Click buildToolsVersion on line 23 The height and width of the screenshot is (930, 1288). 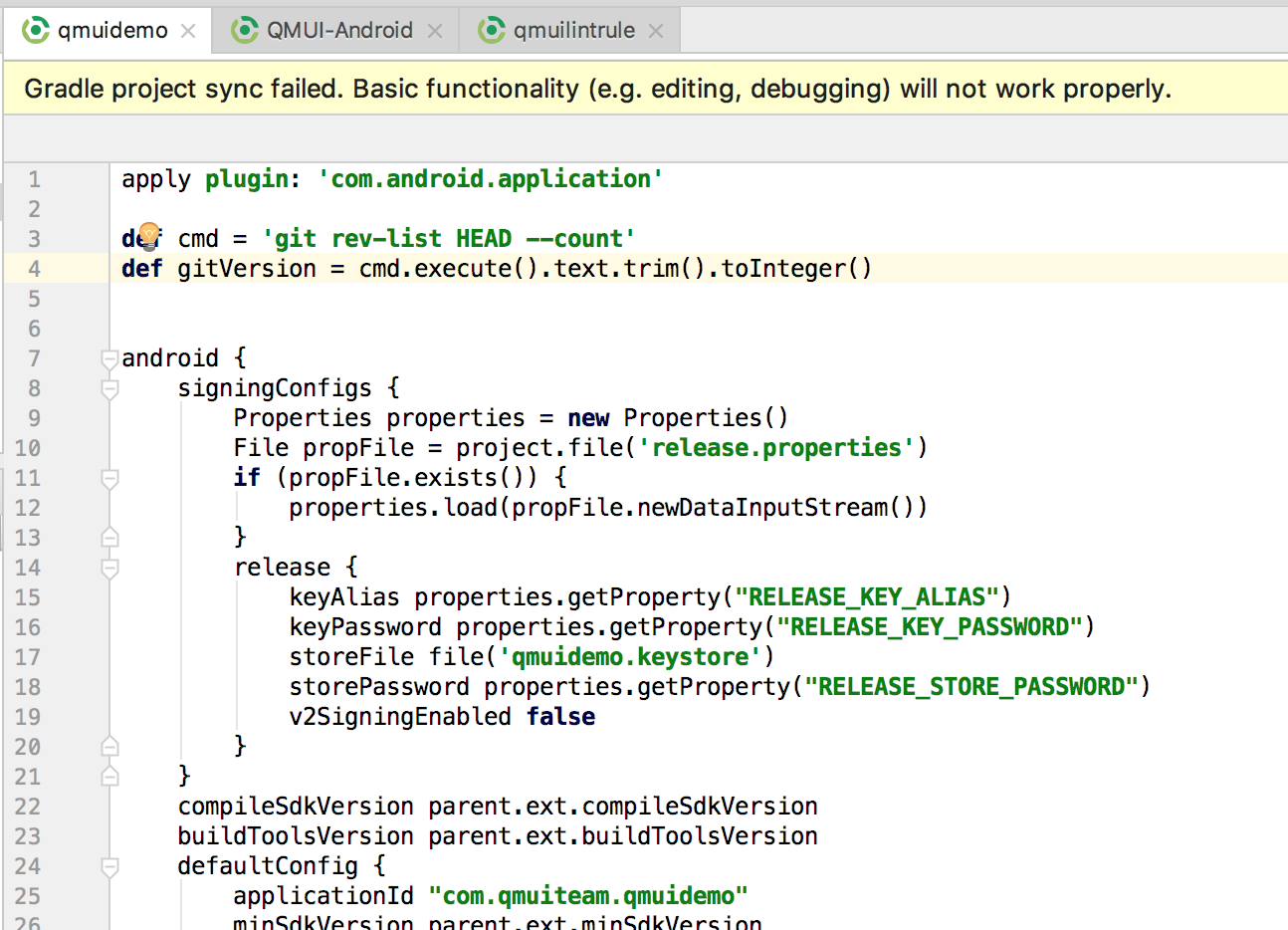point(296,836)
